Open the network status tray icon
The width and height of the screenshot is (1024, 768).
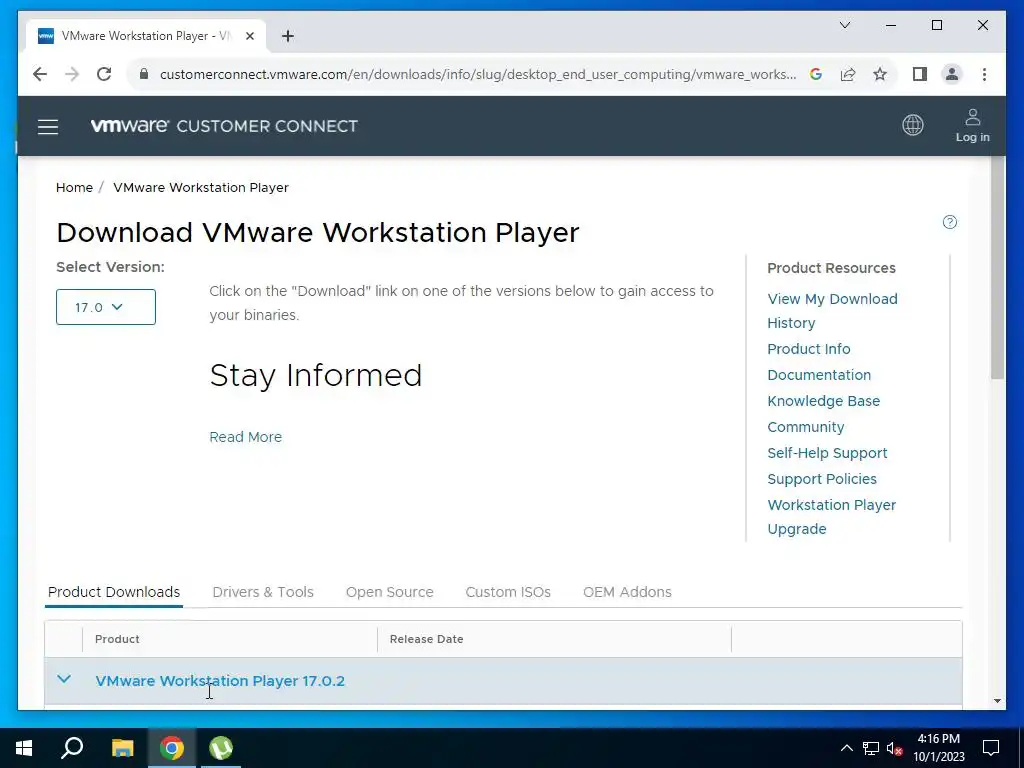tap(871, 748)
